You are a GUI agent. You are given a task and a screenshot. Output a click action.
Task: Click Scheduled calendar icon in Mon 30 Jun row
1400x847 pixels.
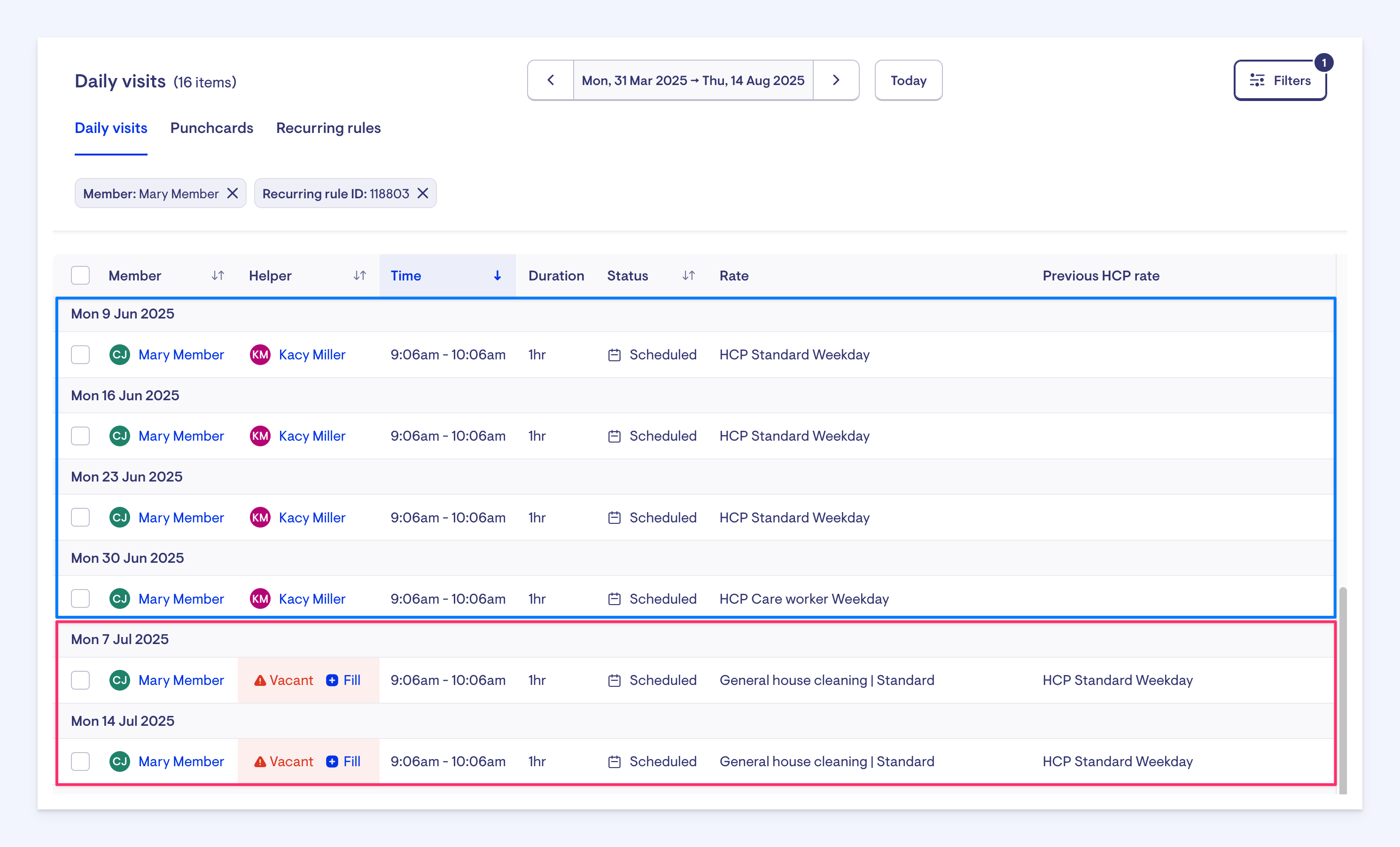coord(614,599)
